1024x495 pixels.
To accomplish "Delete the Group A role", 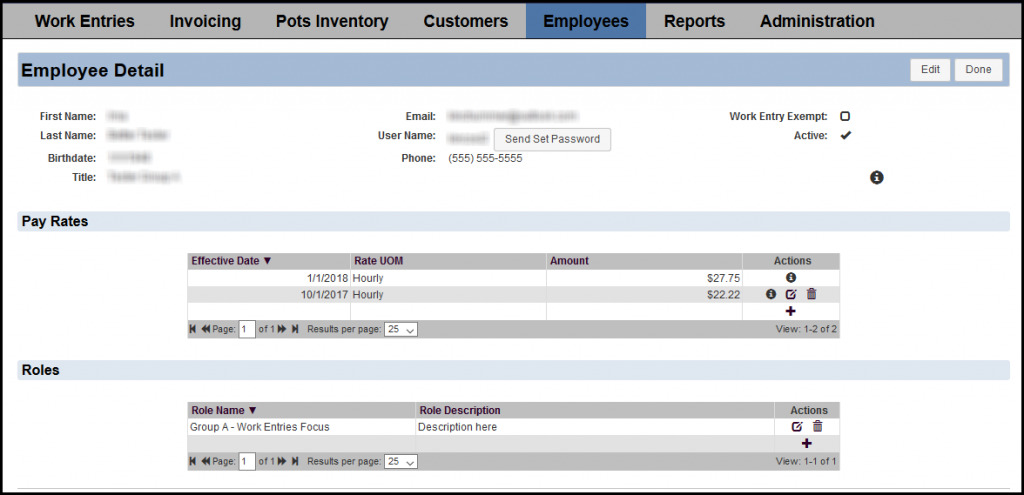I will [817, 427].
